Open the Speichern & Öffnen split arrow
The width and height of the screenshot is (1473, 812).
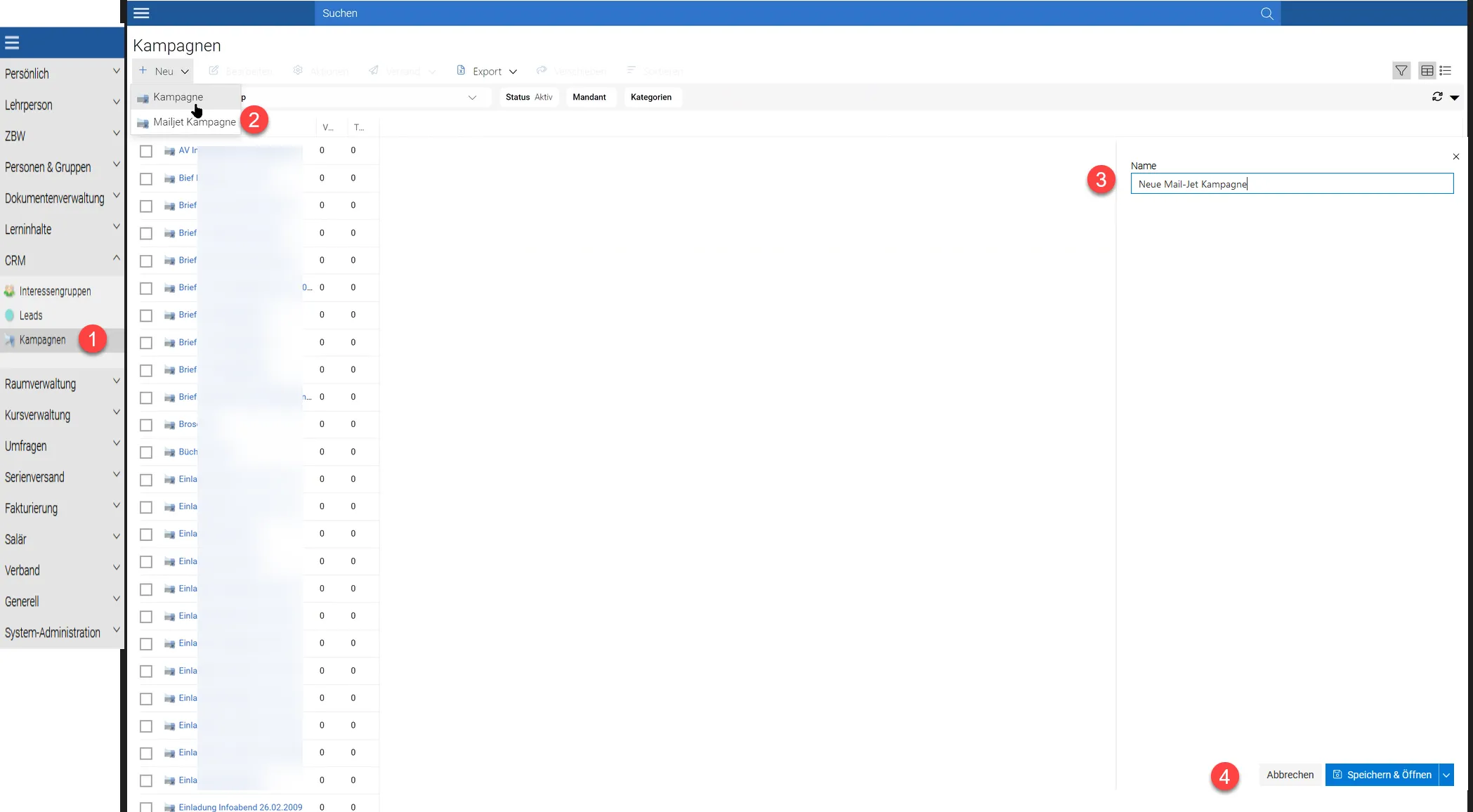tap(1446, 775)
